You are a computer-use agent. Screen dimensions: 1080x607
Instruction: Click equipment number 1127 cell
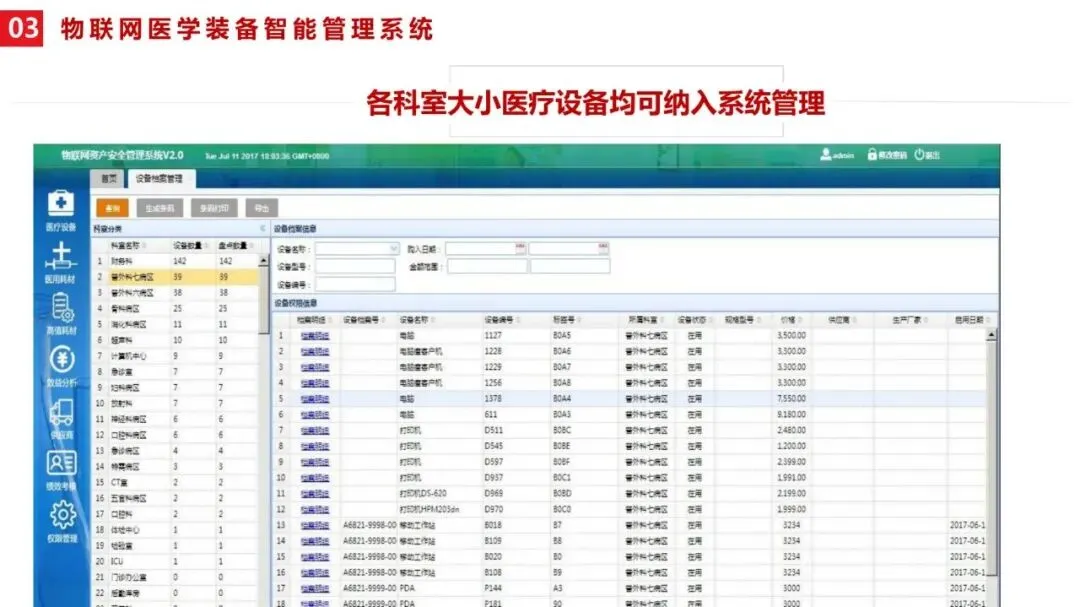point(493,336)
